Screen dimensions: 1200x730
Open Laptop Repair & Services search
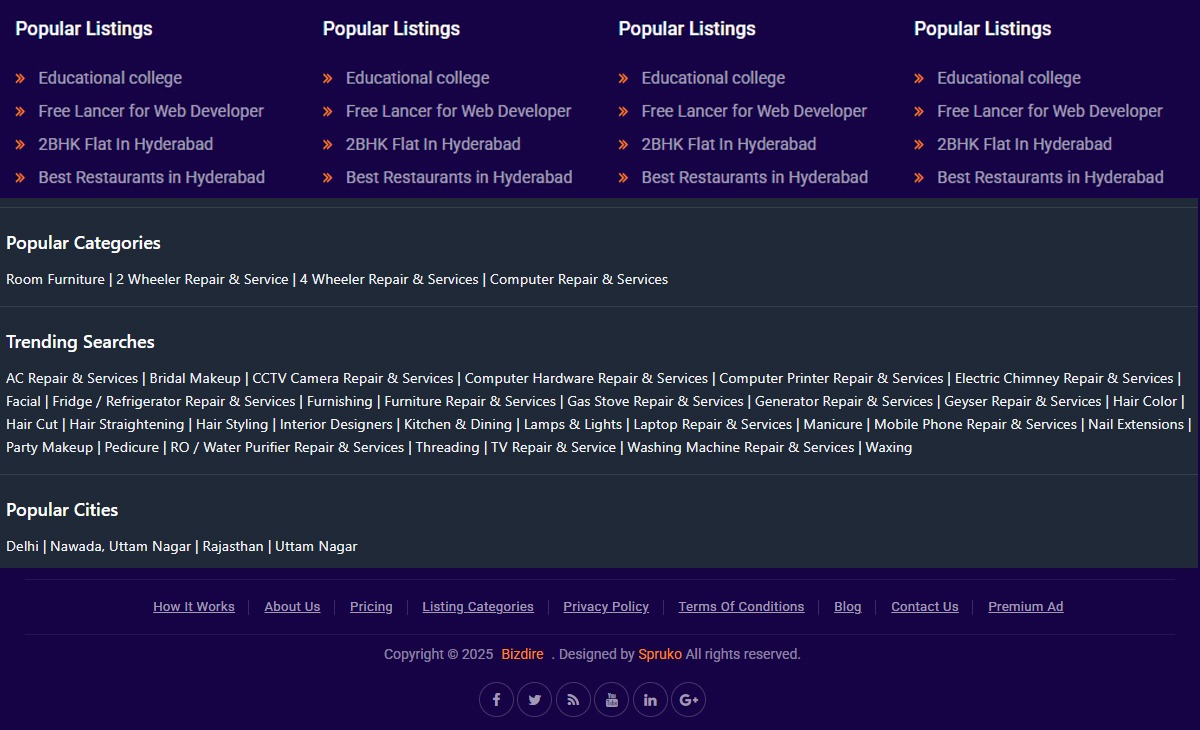(712, 425)
